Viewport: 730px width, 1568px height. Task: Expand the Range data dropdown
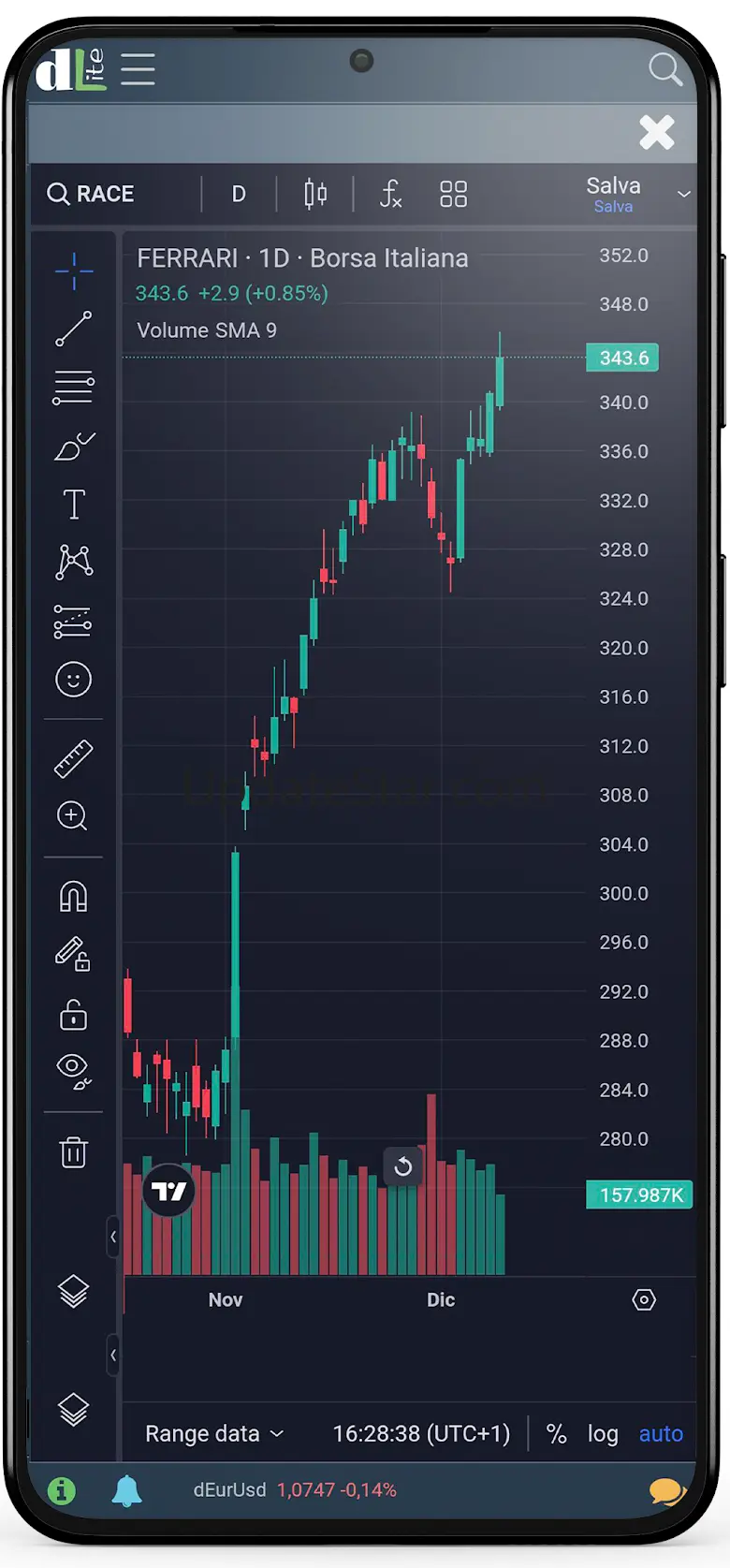(x=214, y=1433)
